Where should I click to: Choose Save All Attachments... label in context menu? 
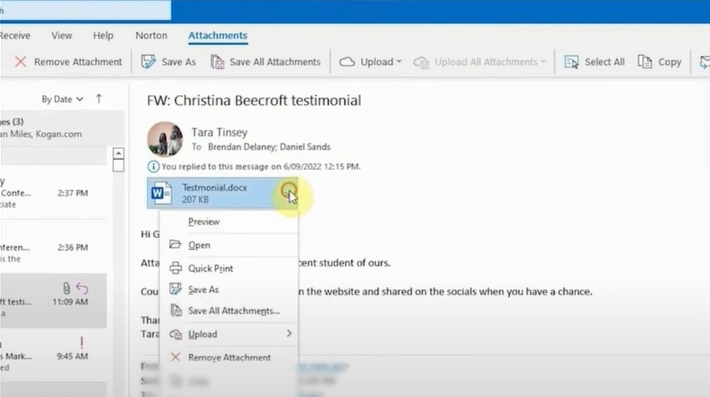(x=234, y=311)
